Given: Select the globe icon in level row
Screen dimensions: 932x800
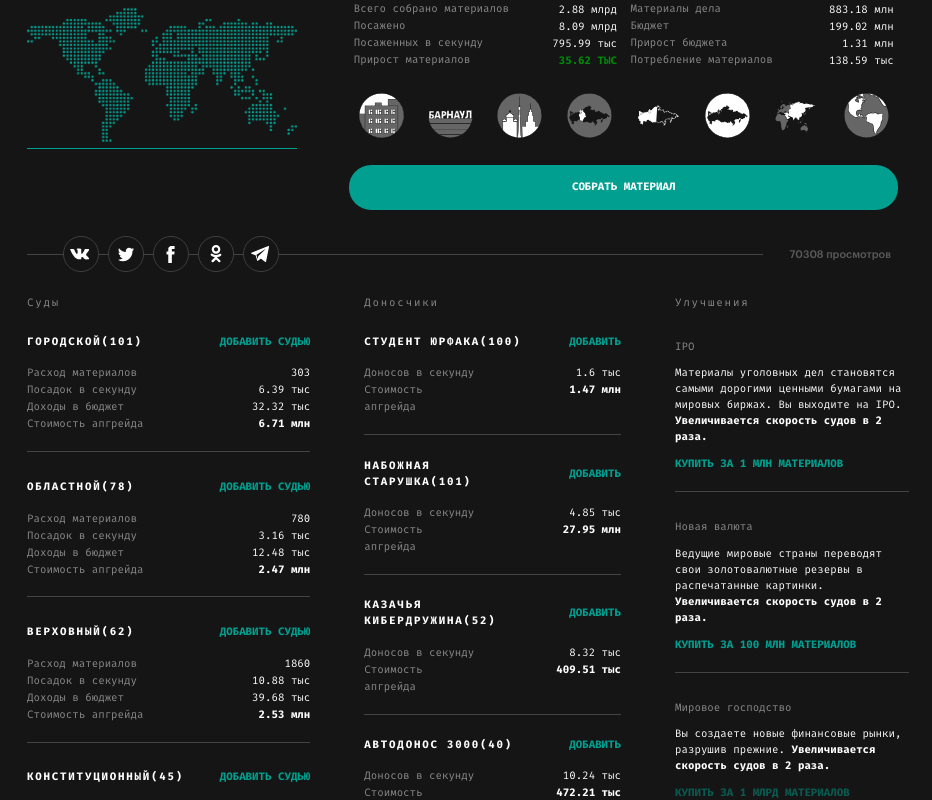Looking at the screenshot, I should coord(866,116).
